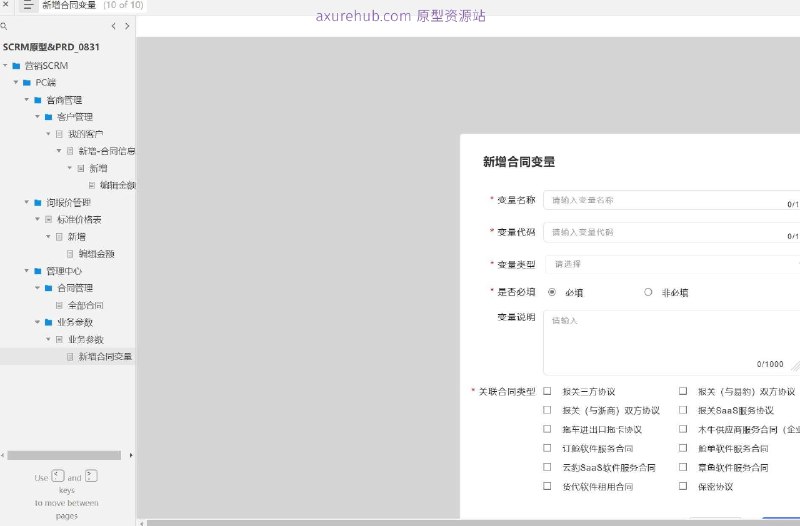
Task: Collapse PC端 using its tree arrow
Action: point(16,82)
